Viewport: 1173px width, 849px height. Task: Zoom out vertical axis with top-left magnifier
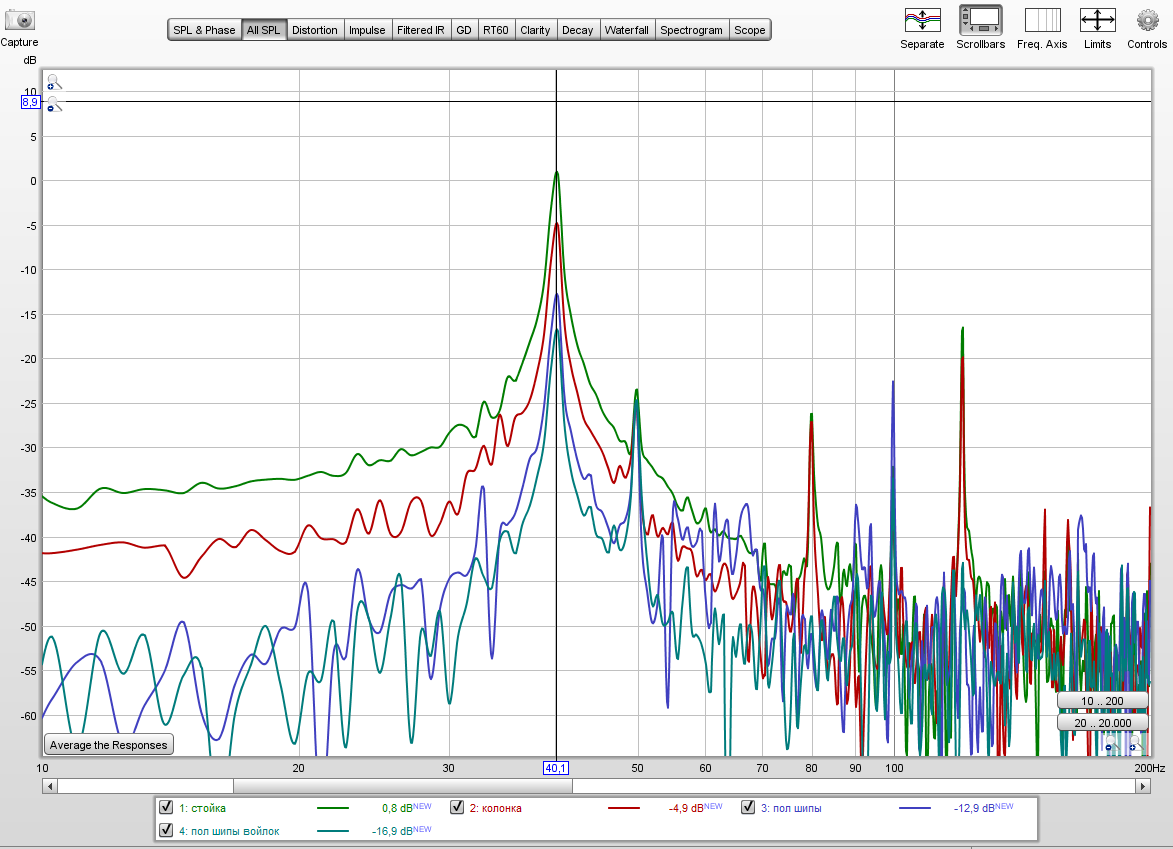coord(52,104)
